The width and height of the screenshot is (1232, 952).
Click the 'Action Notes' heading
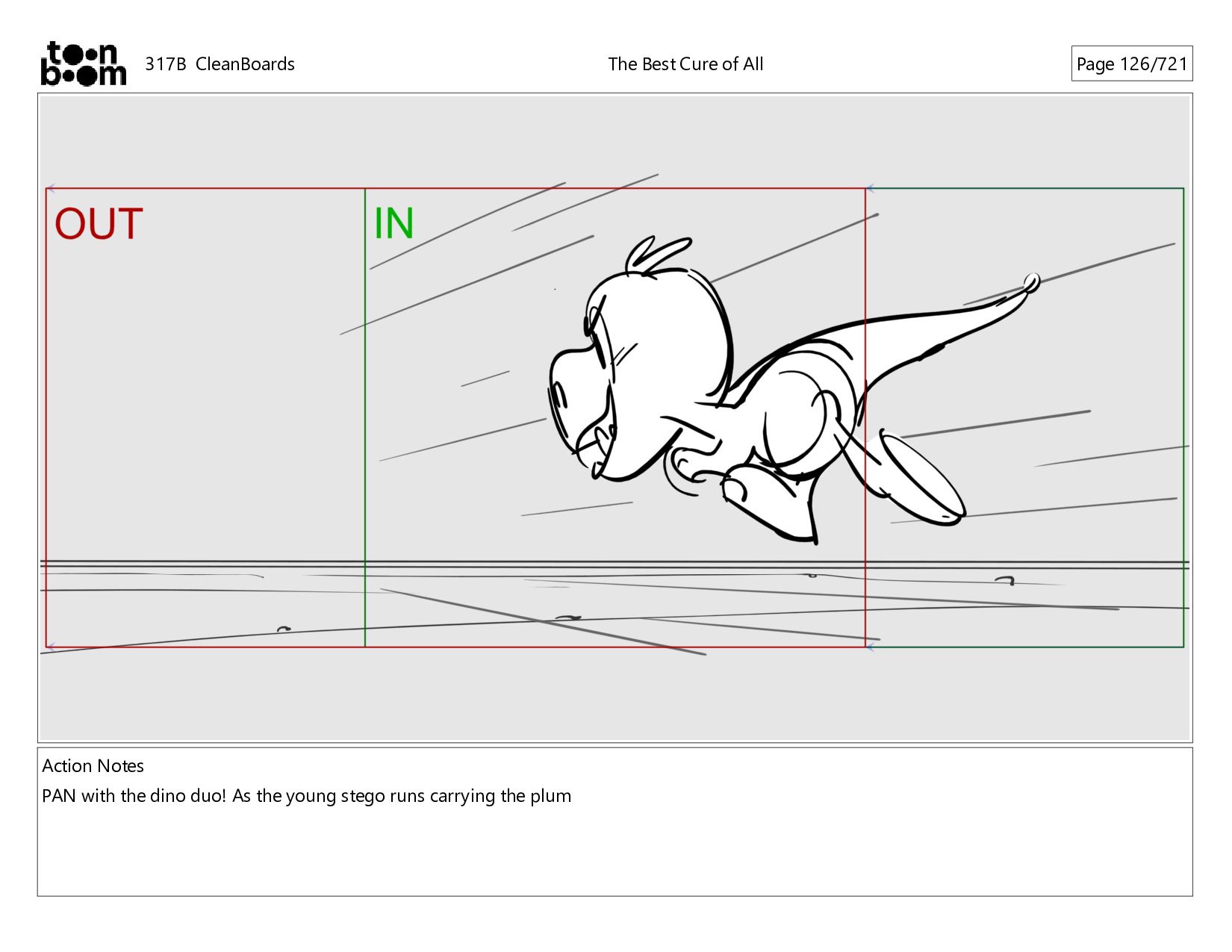[x=93, y=765]
